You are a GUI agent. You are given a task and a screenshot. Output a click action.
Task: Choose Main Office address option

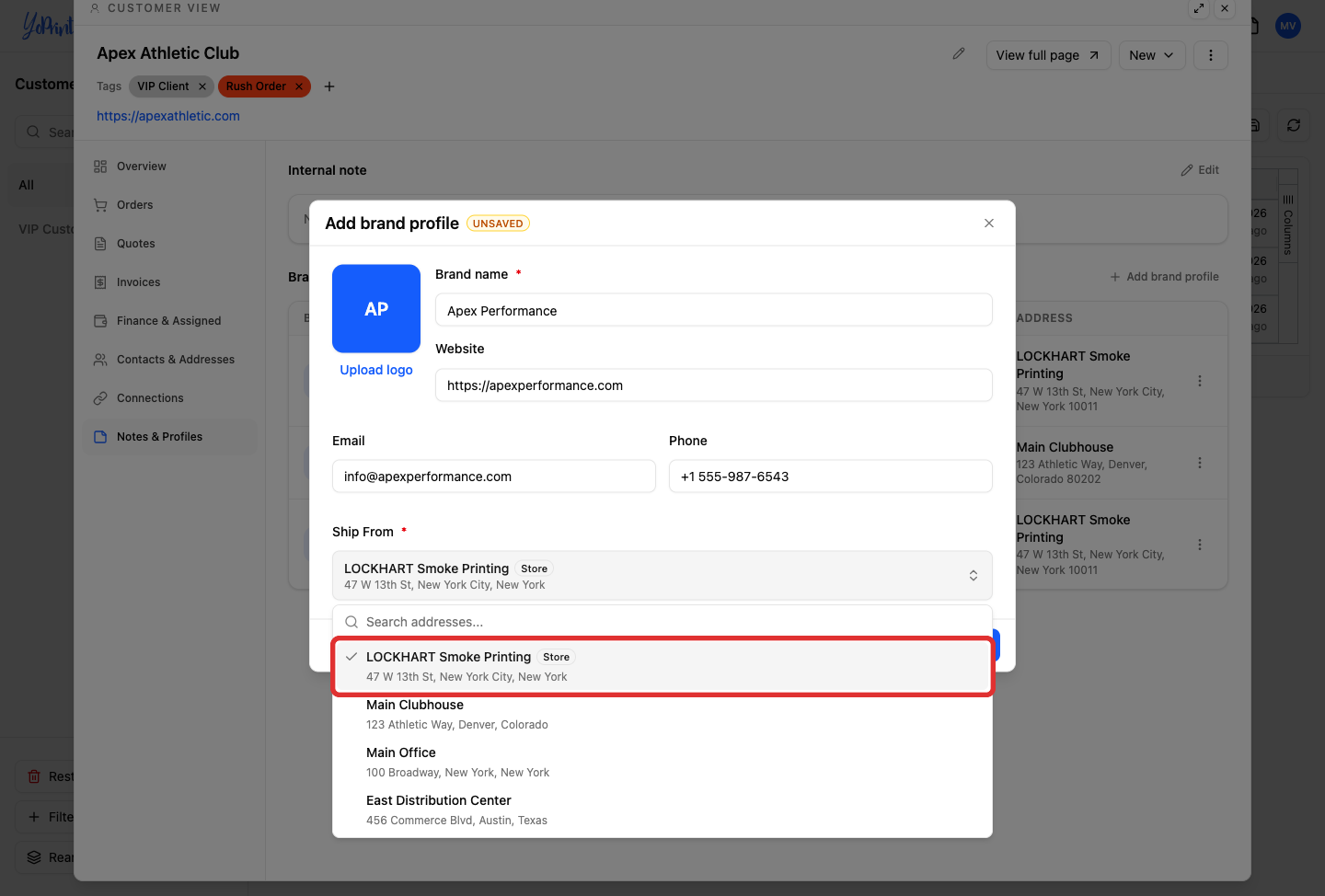point(662,762)
